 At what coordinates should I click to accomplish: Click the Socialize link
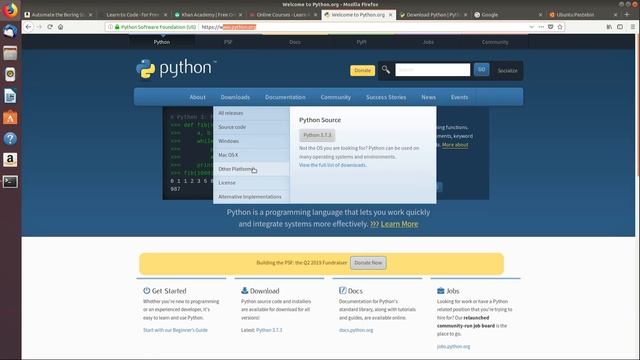pyautogui.click(x=507, y=71)
